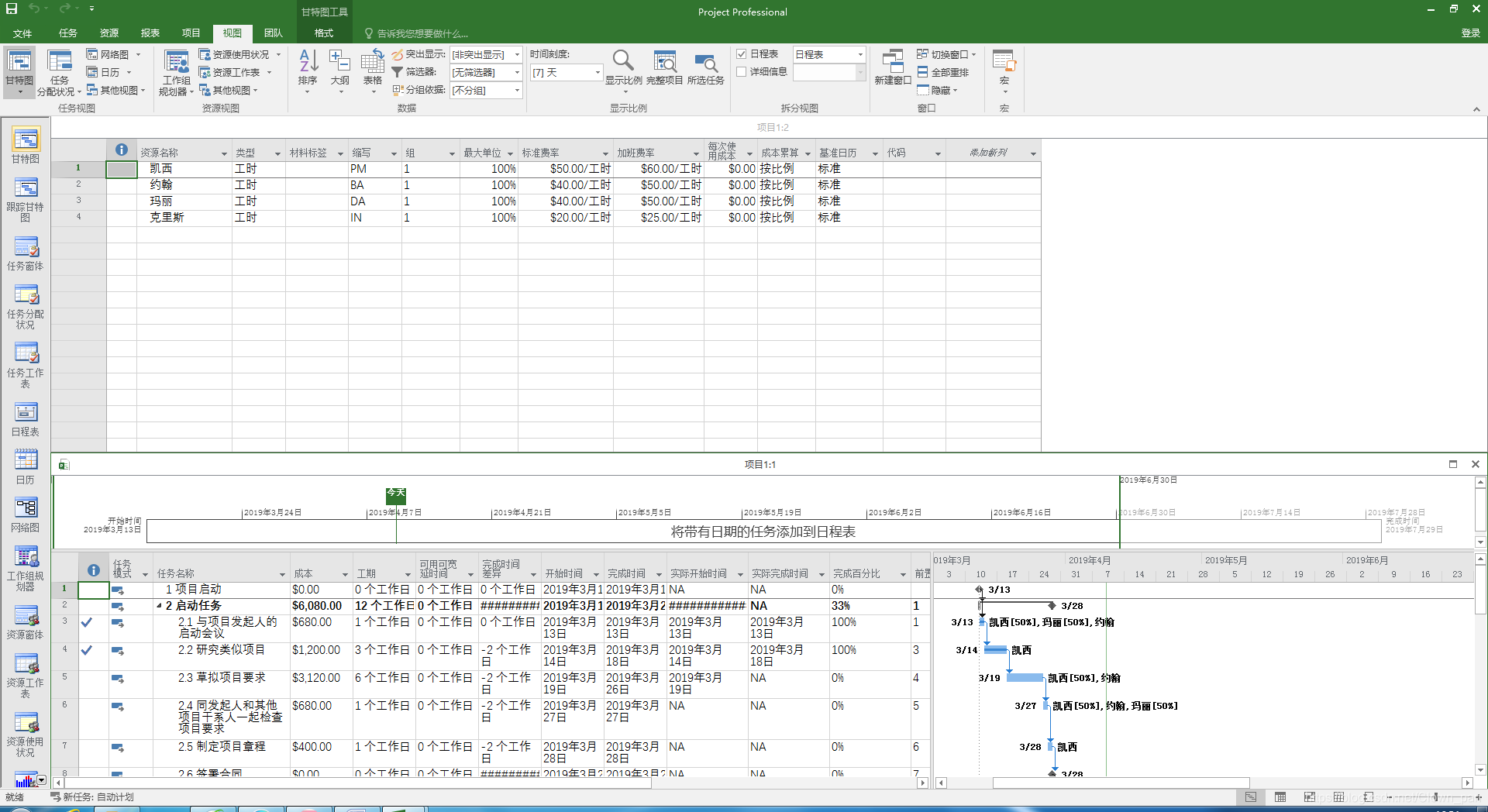Switch to the Project tab
This screenshot has height=812, width=1488.
coord(191,33)
